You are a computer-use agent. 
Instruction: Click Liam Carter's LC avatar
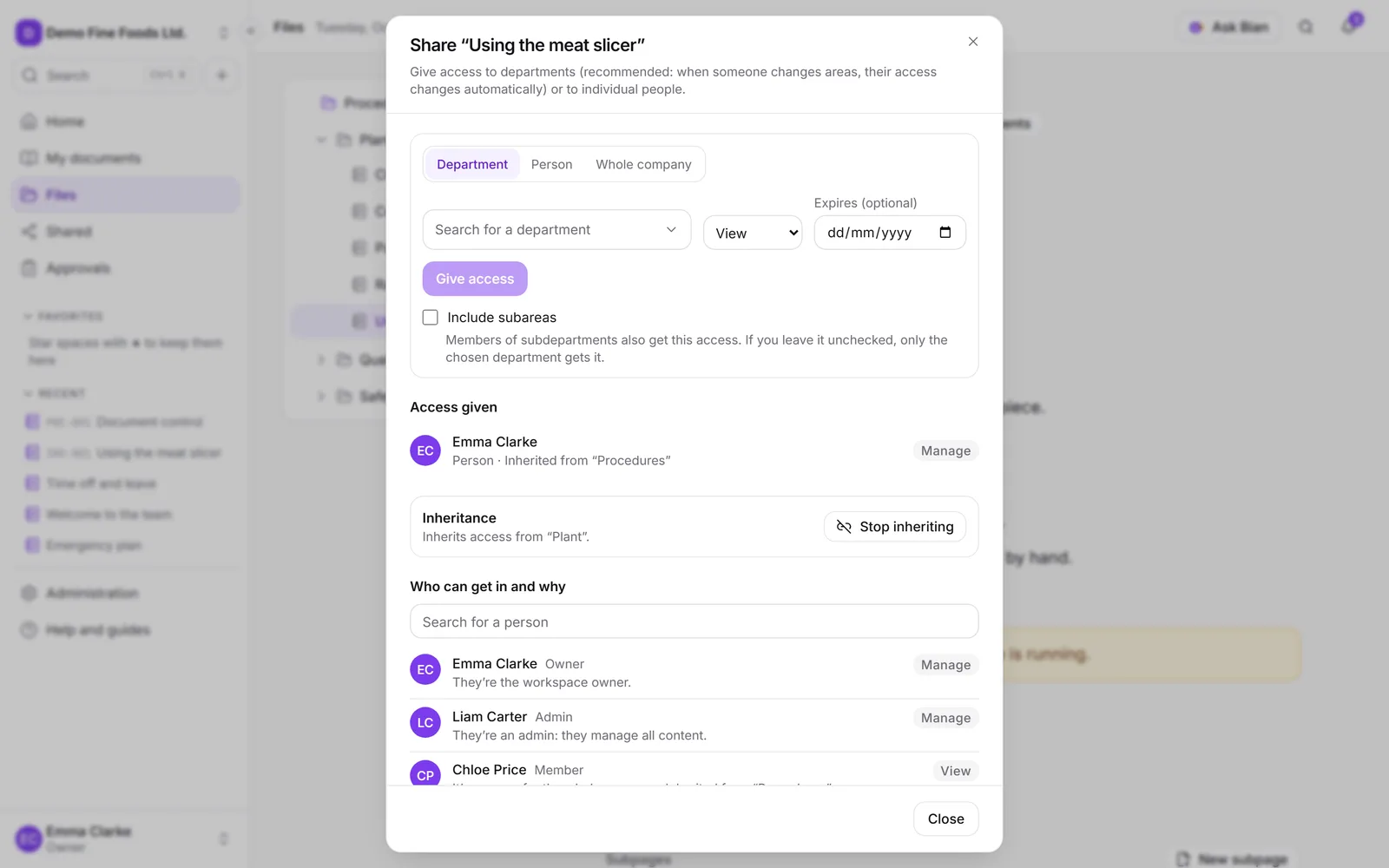[x=425, y=722]
